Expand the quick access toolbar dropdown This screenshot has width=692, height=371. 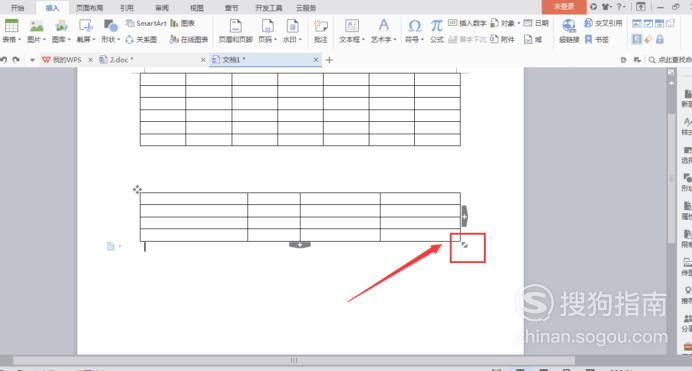[x=32, y=60]
